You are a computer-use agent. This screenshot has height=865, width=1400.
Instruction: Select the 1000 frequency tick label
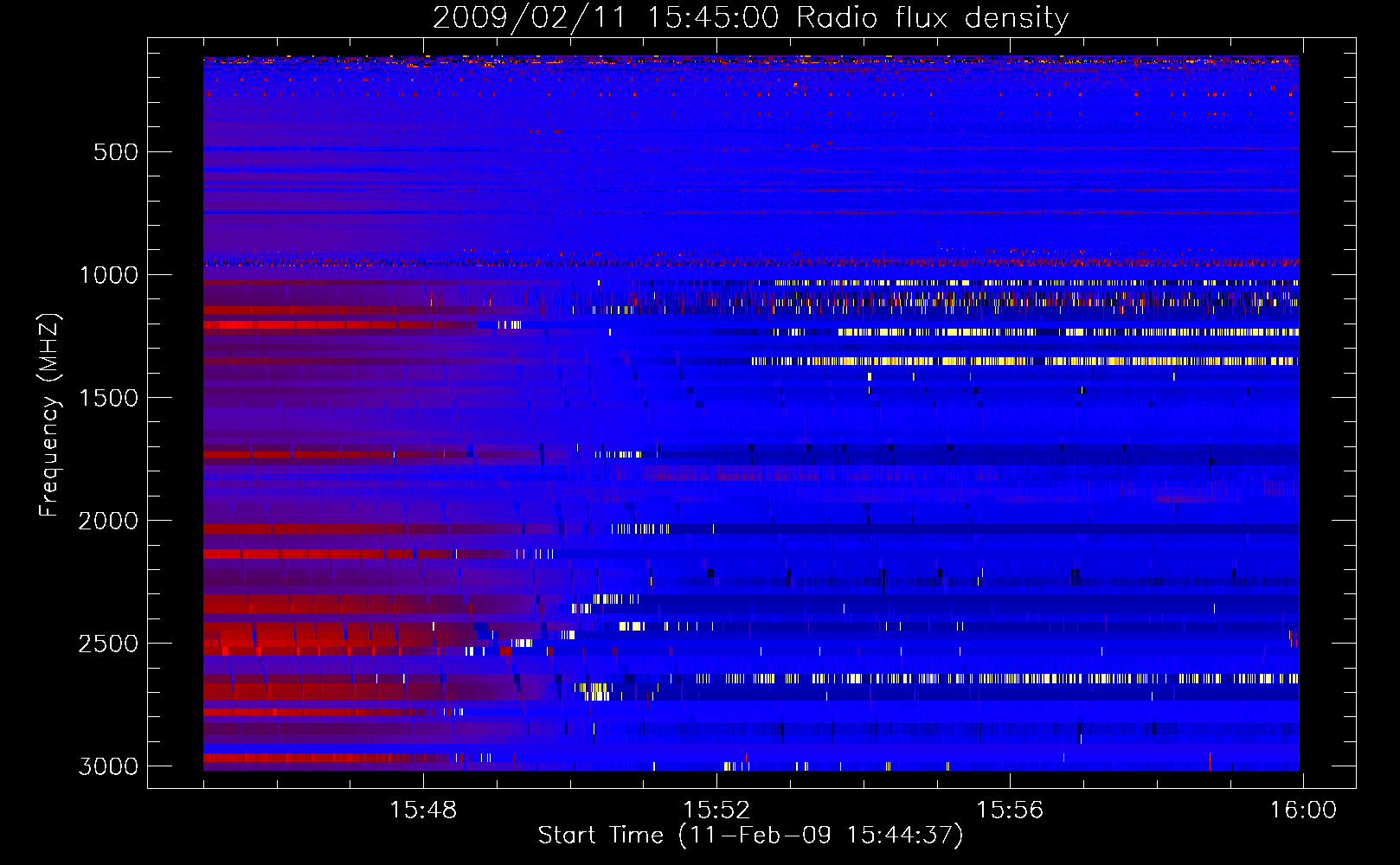click(108, 275)
